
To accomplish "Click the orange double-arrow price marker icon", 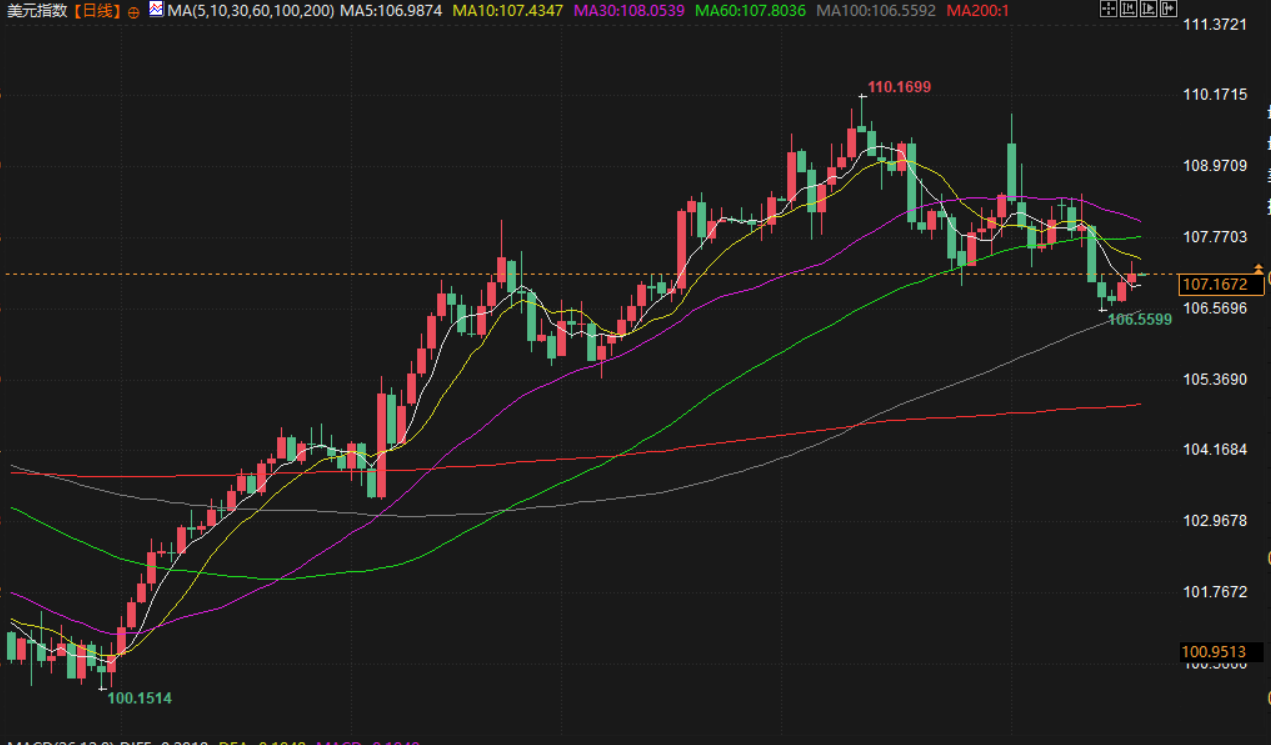I will point(1258,268).
